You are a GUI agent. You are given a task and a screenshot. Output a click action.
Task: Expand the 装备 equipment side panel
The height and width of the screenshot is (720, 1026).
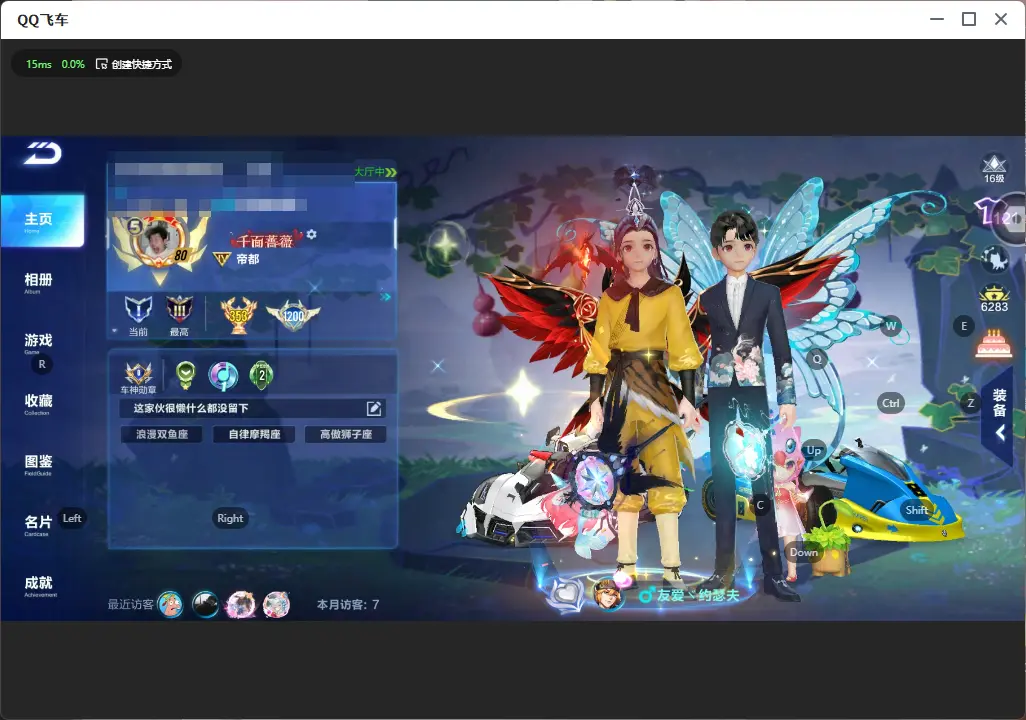(x=999, y=415)
